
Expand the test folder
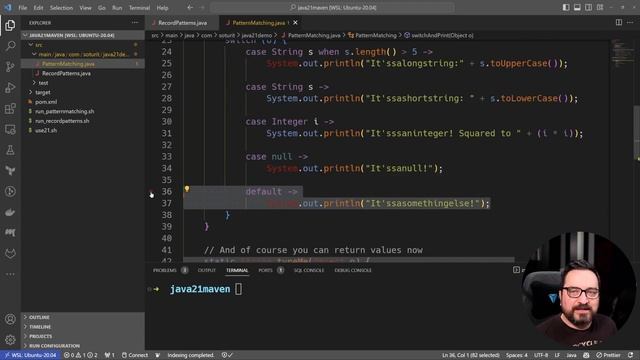[83, 83]
